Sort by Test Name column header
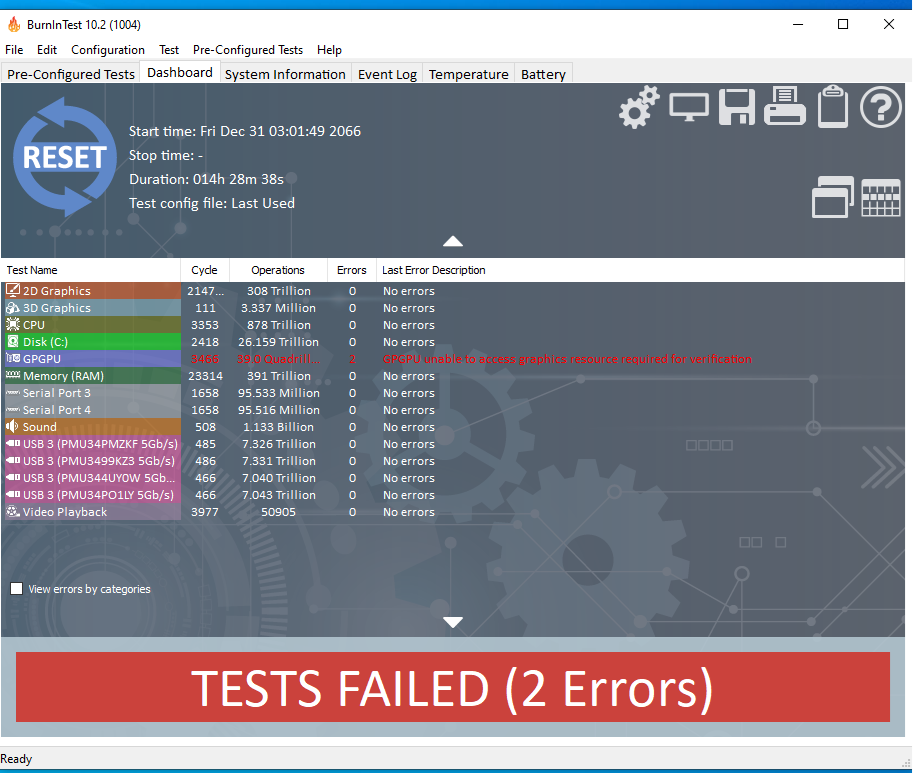Viewport: 913px width, 774px height. coord(90,270)
